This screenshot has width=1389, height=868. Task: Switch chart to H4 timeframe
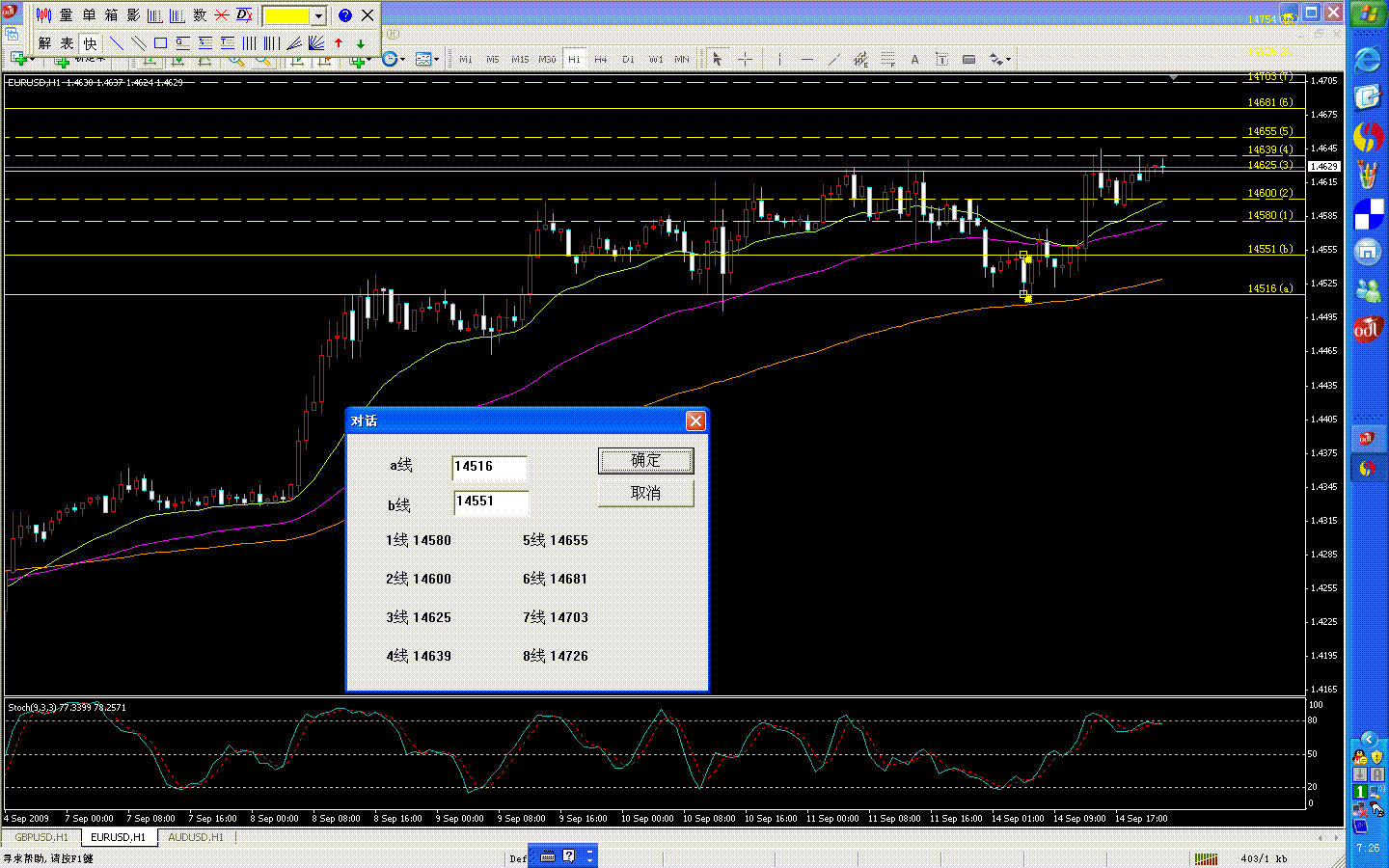(601, 60)
